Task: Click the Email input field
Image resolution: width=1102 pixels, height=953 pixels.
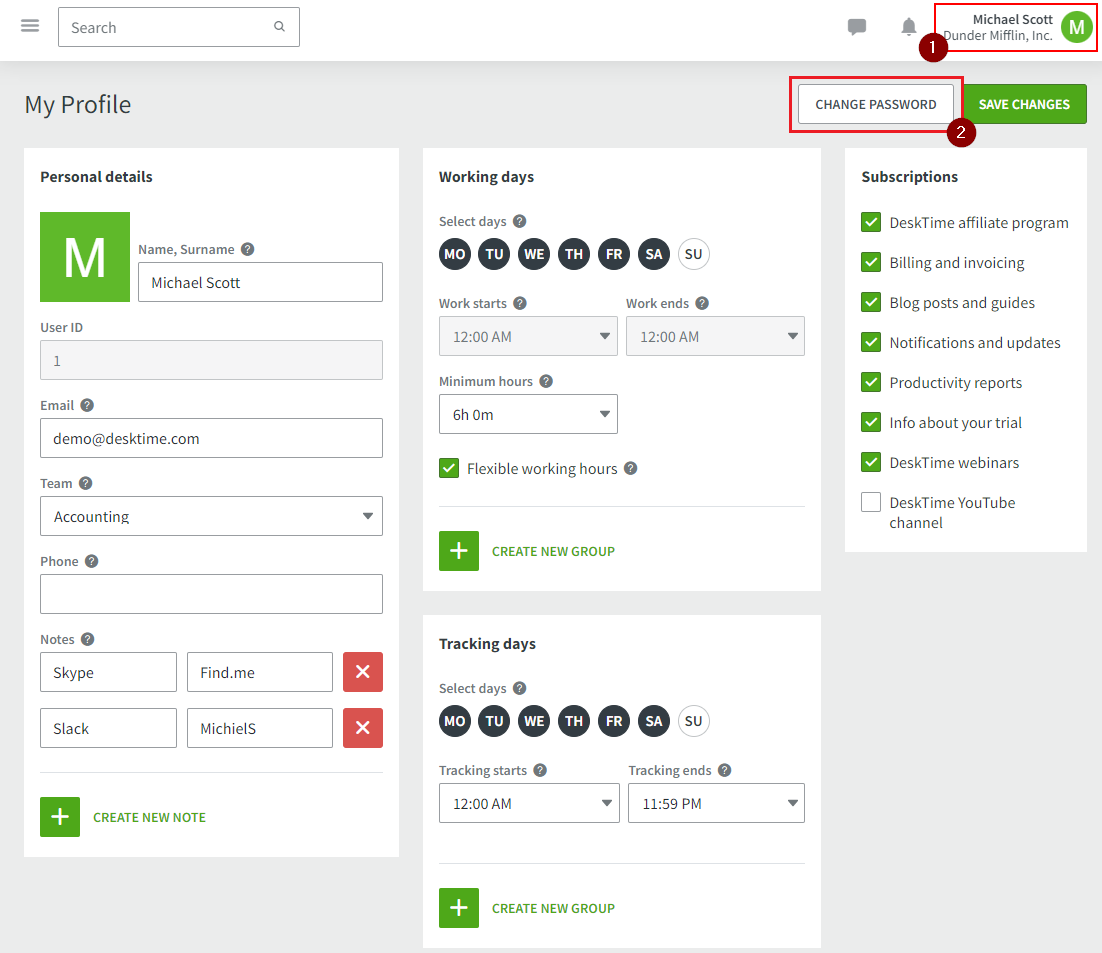Action: [x=212, y=439]
